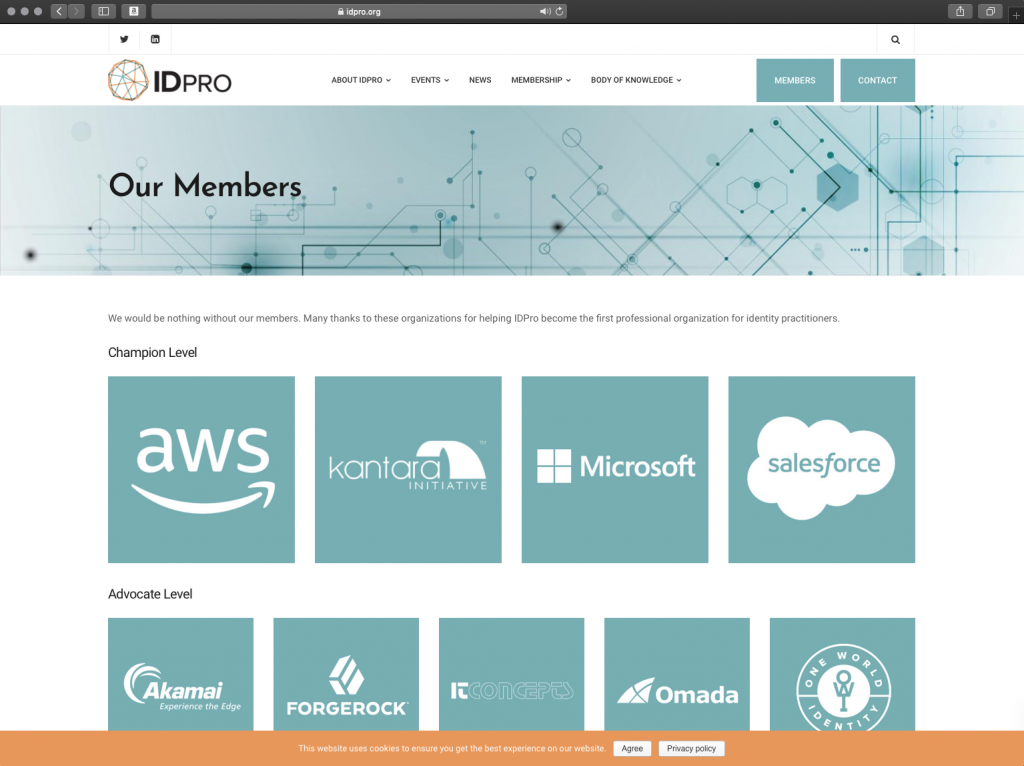Mute audio using the address bar speaker icon
1024x766 pixels.
coord(544,12)
